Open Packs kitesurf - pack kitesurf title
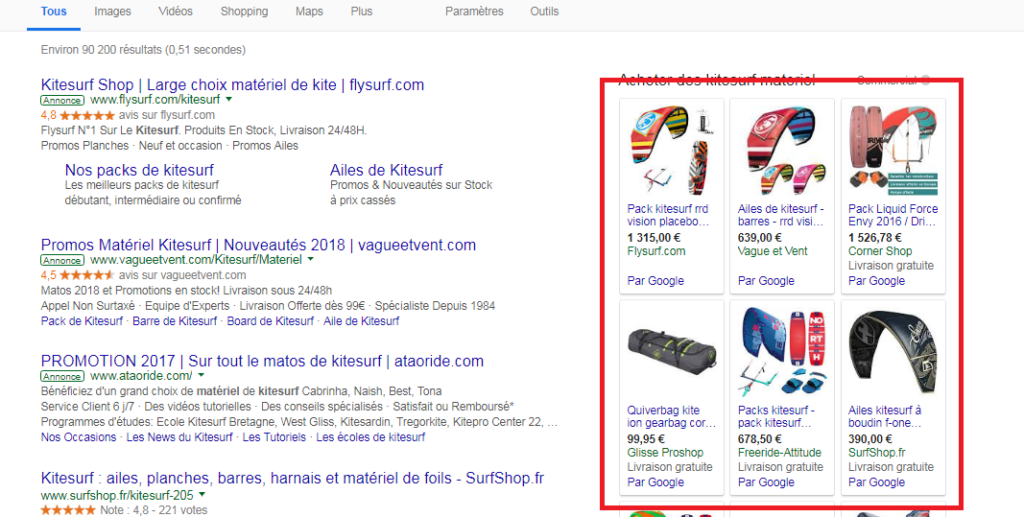 point(775,417)
